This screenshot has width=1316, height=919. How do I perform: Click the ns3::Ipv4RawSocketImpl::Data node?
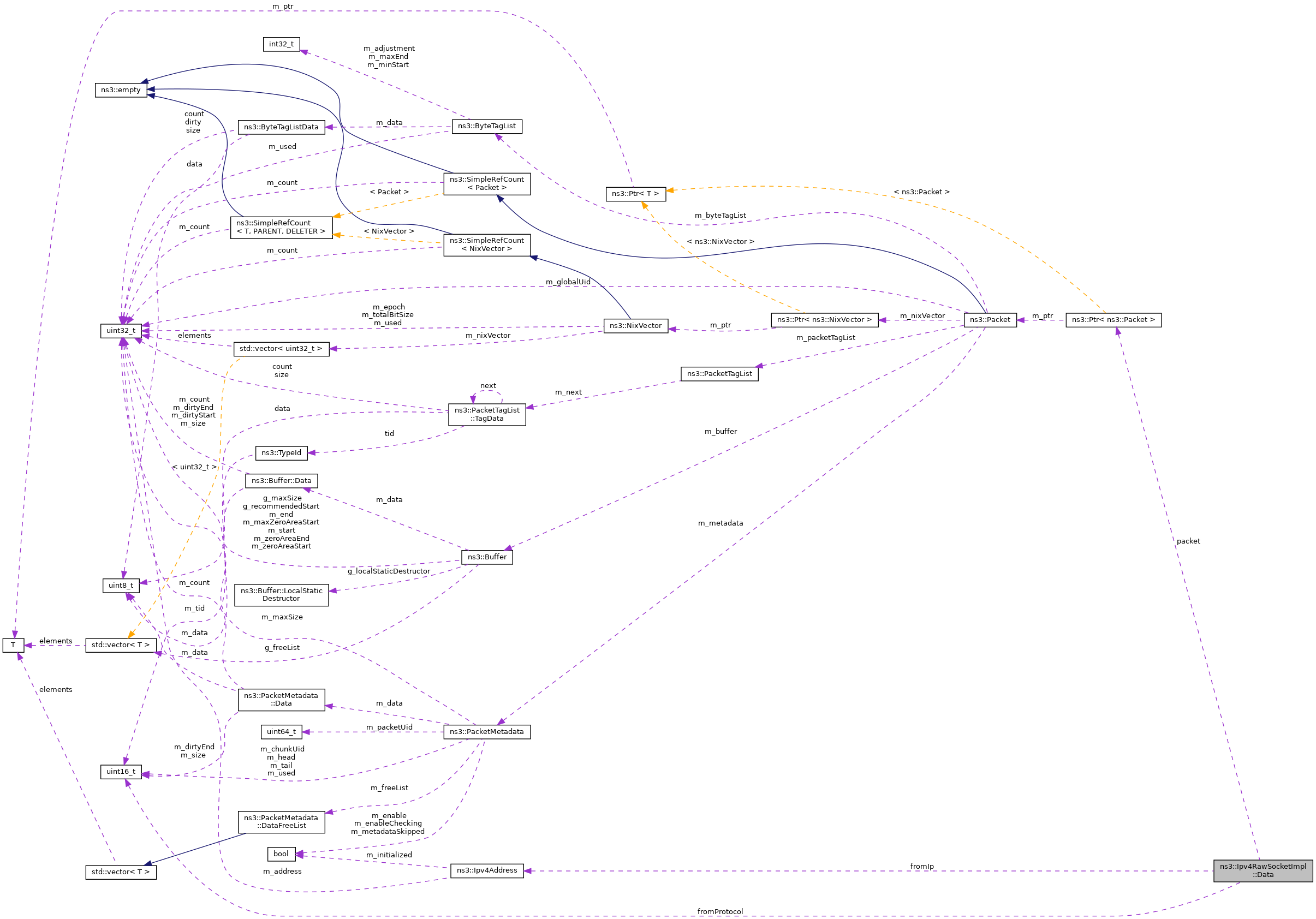(x=1263, y=870)
